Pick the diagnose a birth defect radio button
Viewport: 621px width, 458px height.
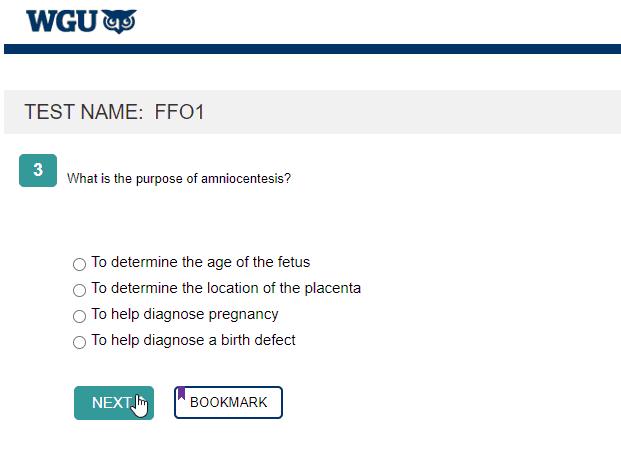click(x=79, y=342)
